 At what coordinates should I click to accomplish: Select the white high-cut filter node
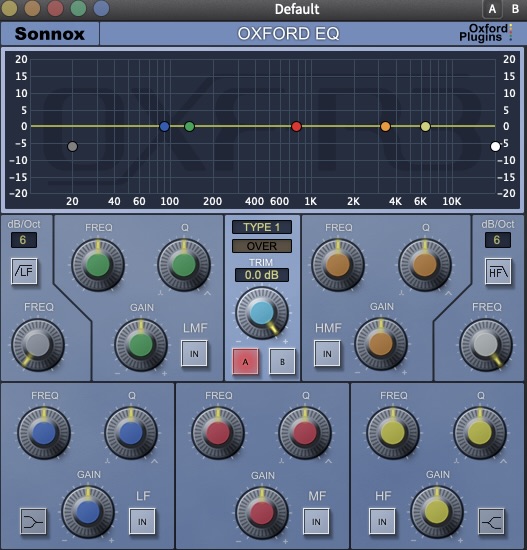point(495,146)
